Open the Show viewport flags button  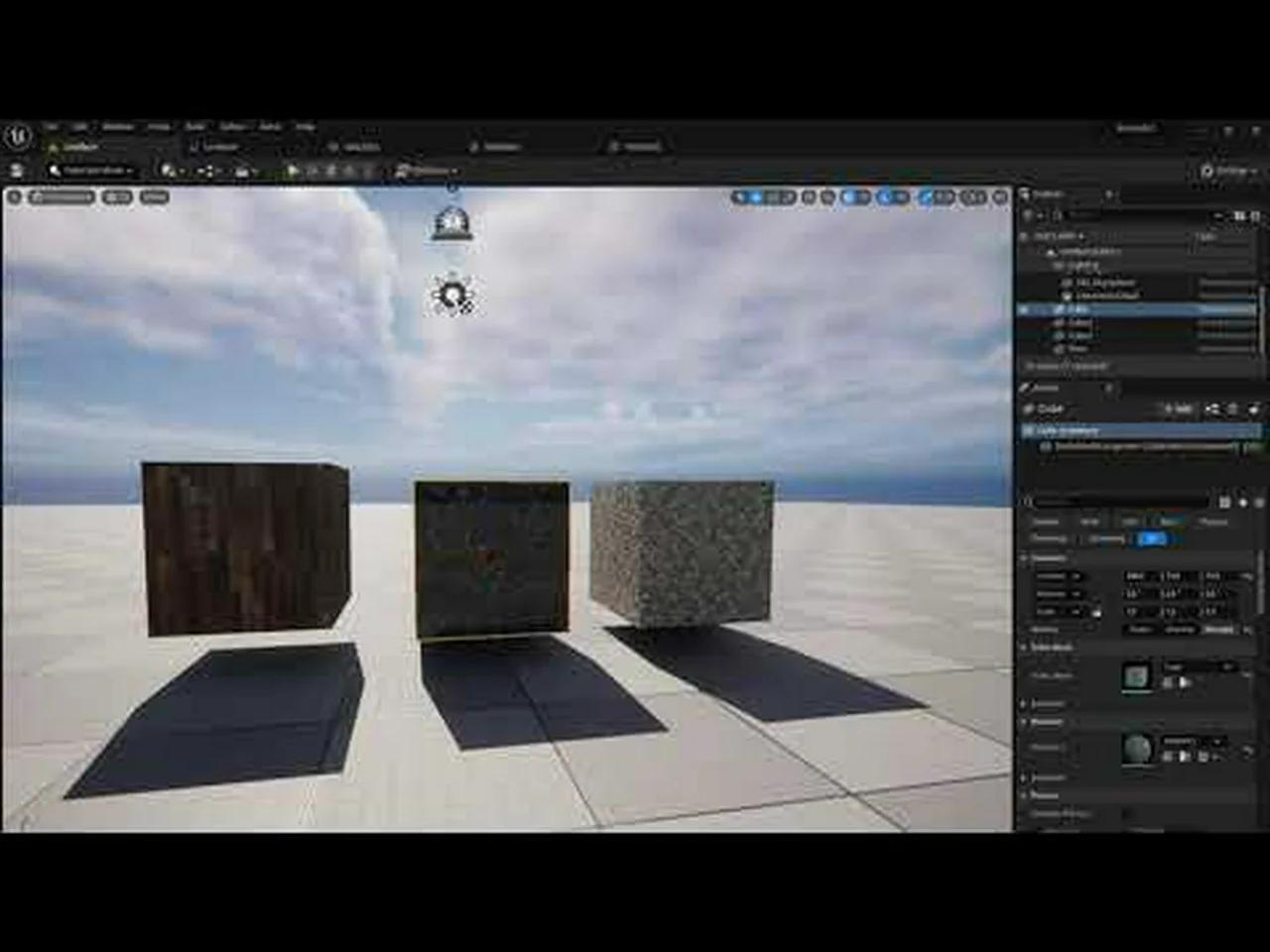(154, 197)
